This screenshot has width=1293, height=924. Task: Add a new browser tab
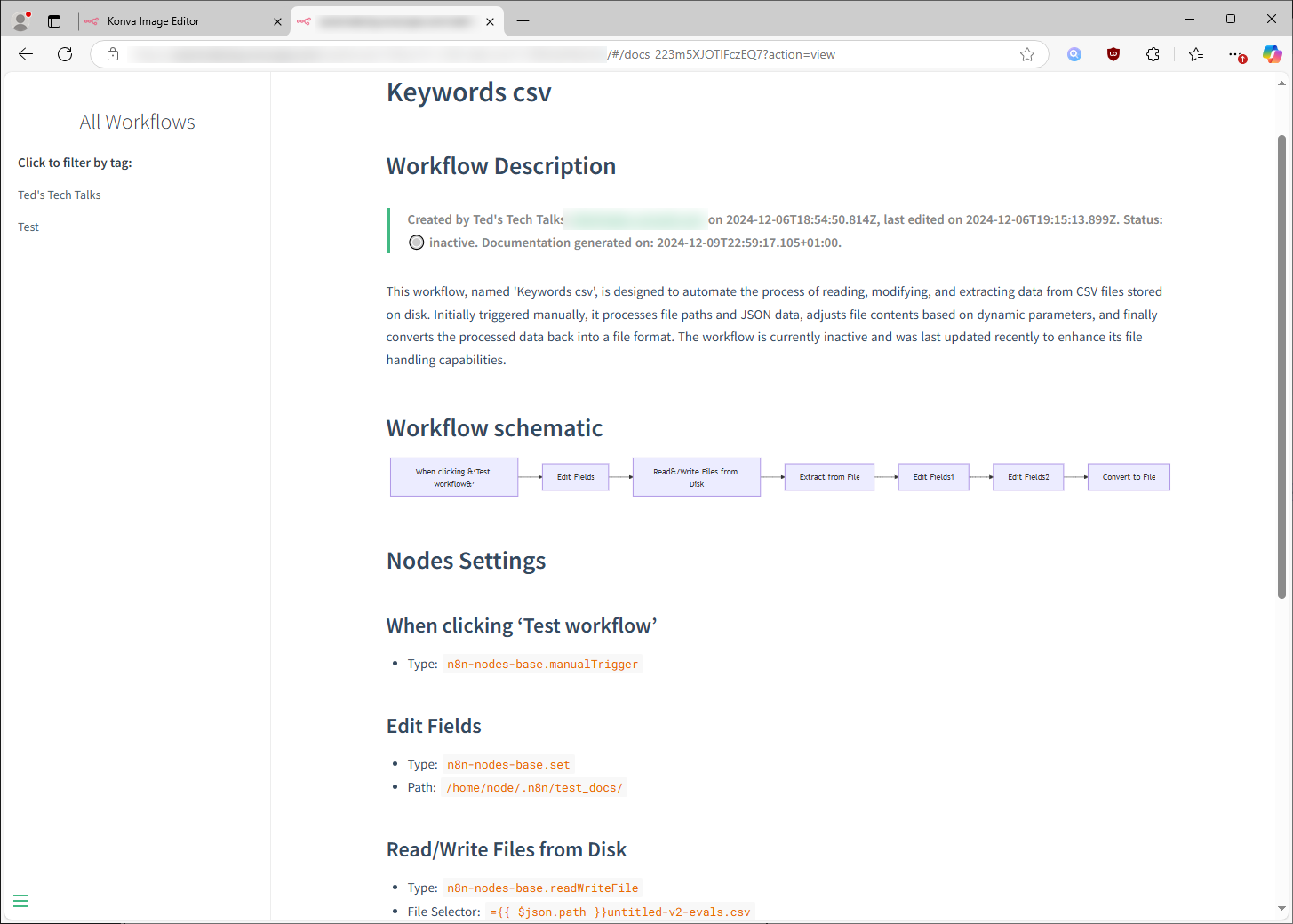[x=523, y=20]
